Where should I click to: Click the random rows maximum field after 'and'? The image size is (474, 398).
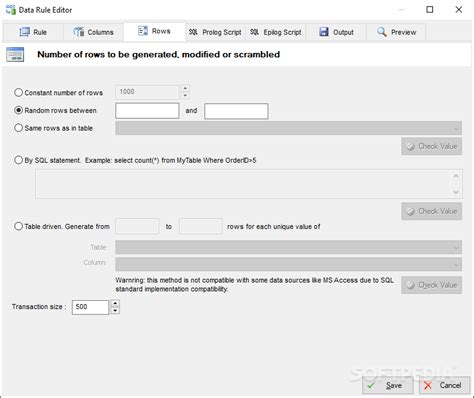coord(236,111)
